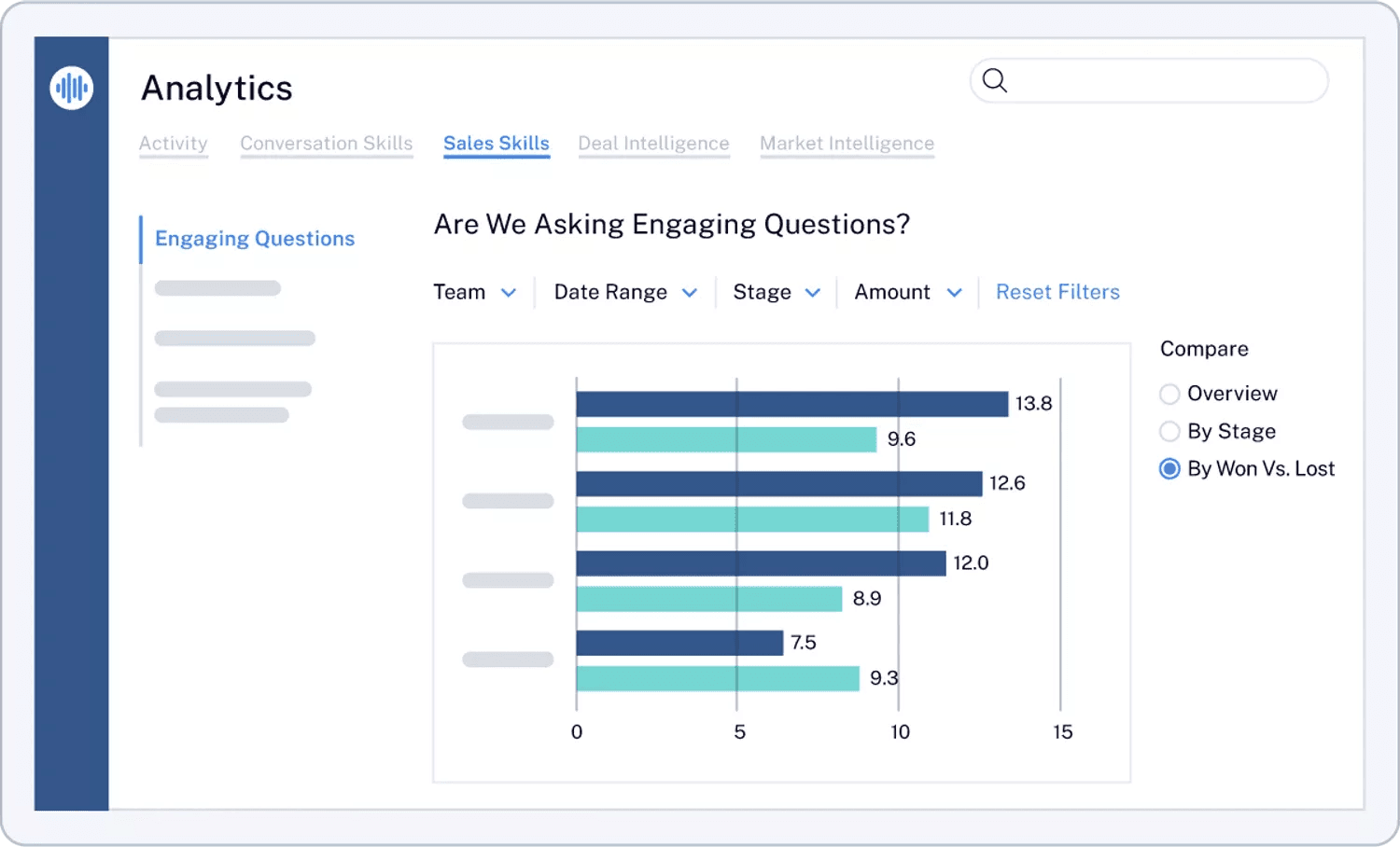Open the Conversation Skills tab

[x=326, y=144]
